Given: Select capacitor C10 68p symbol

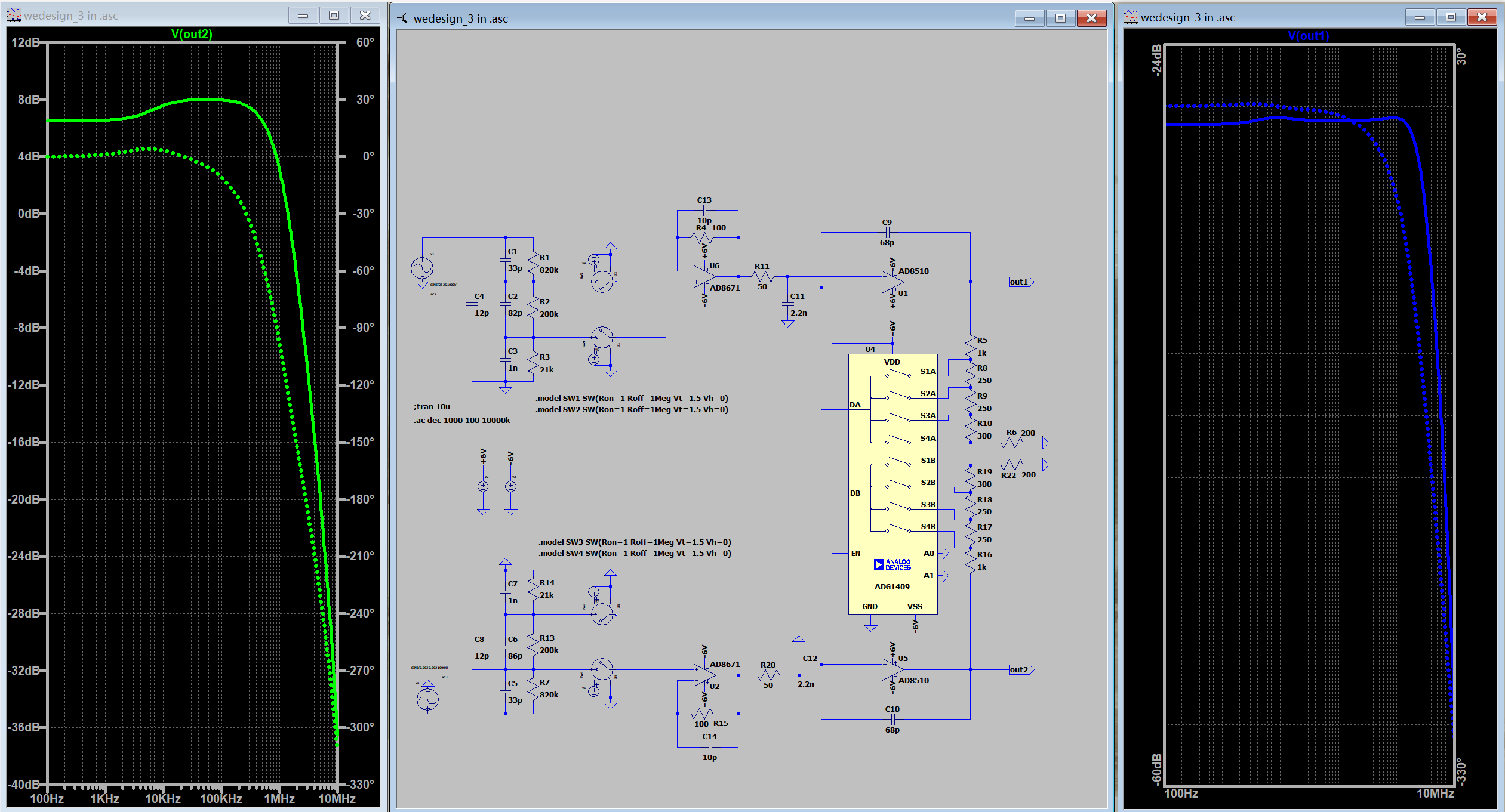Looking at the screenshot, I should pyautogui.click(x=892, y=719).
